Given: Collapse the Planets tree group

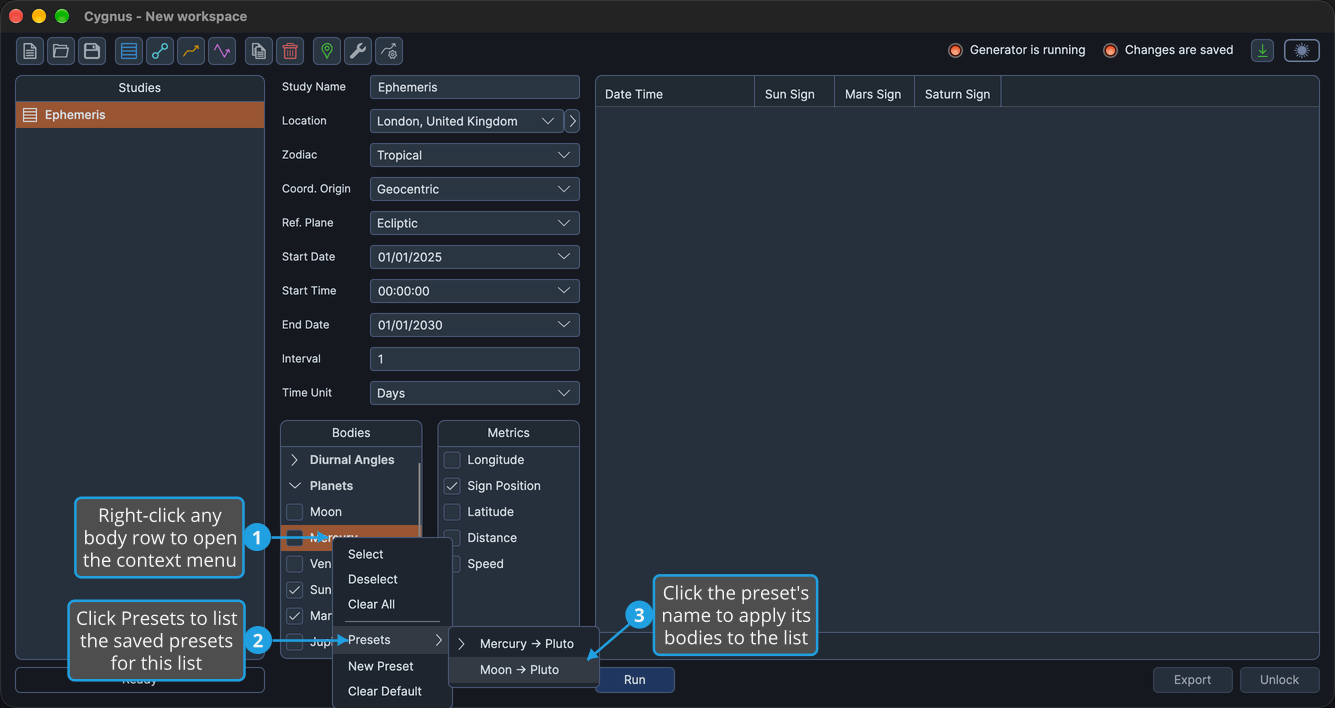Looking at the screenshot, I should (x=295, y=486).
